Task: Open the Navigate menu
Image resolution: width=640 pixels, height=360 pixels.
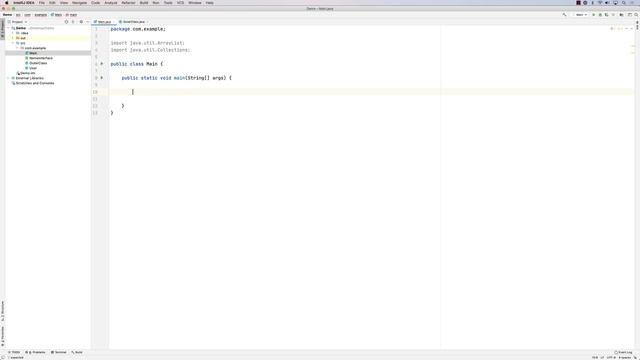Action: pos(79,2)
